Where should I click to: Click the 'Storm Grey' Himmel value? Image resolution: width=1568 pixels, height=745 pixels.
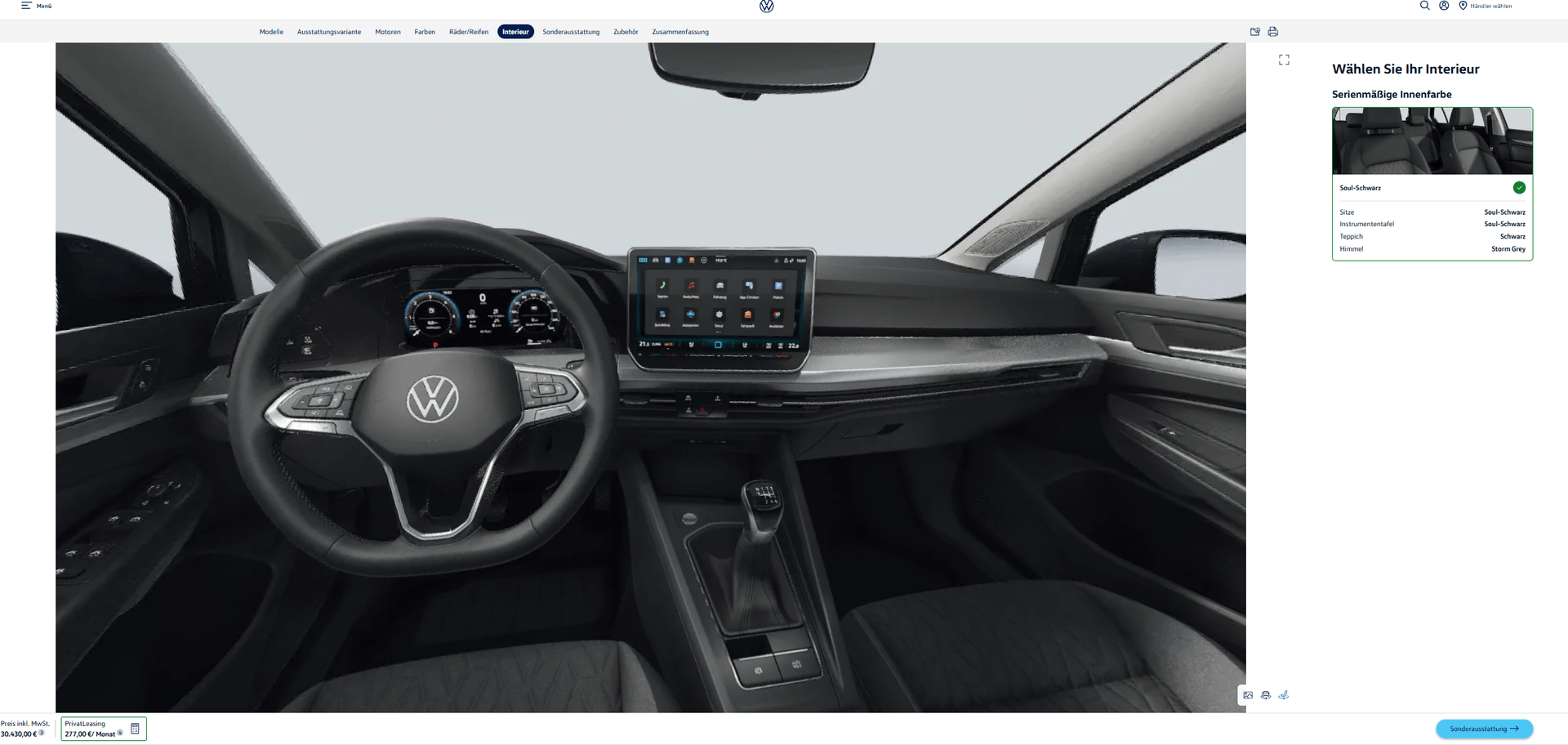pyautogui.click(x=1508, y=249)
